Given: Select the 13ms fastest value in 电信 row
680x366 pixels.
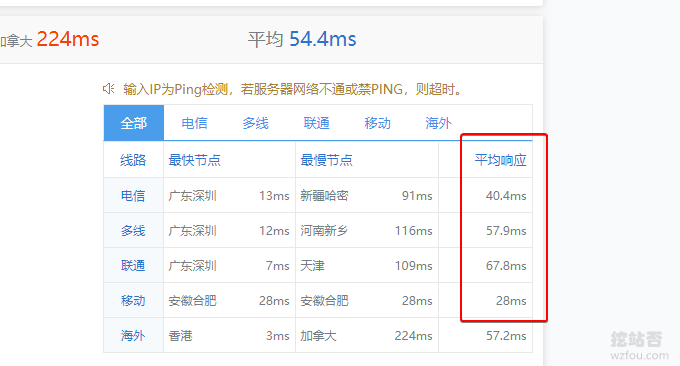Looking at the screenshot, I should tap(274, 196).
